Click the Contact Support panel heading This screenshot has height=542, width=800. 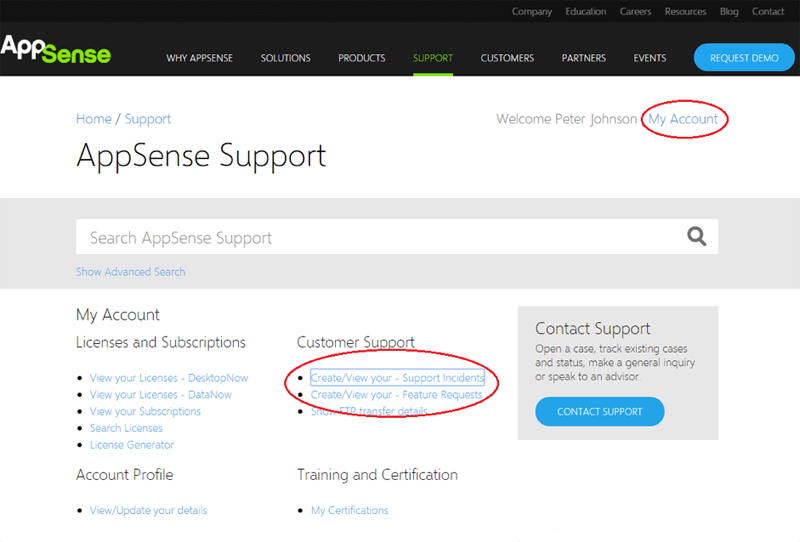pos(592,329)
